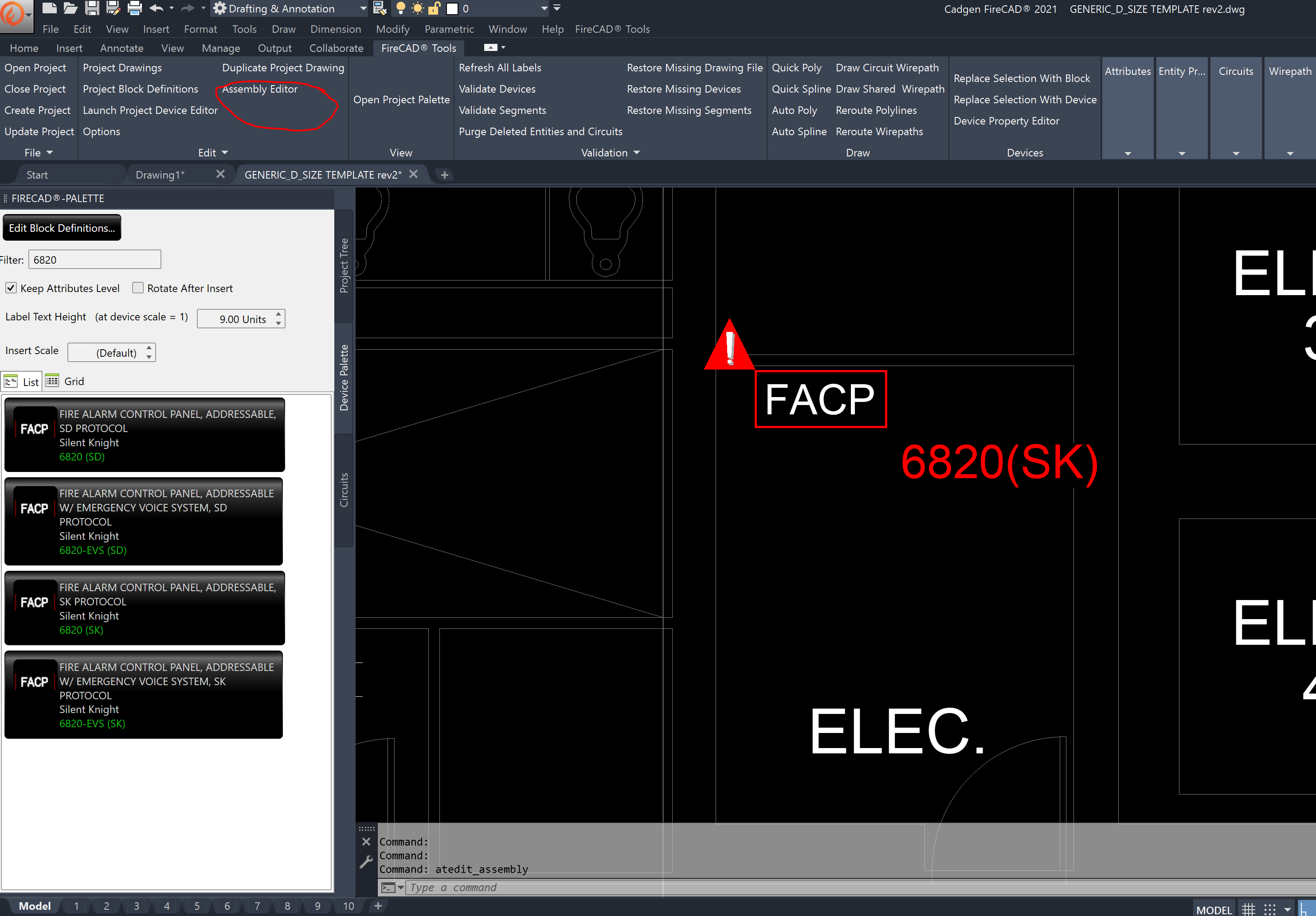This screenshot has height=916, width=1316.
Task: Click Edit Block Definitions... button
Action: 62,227
